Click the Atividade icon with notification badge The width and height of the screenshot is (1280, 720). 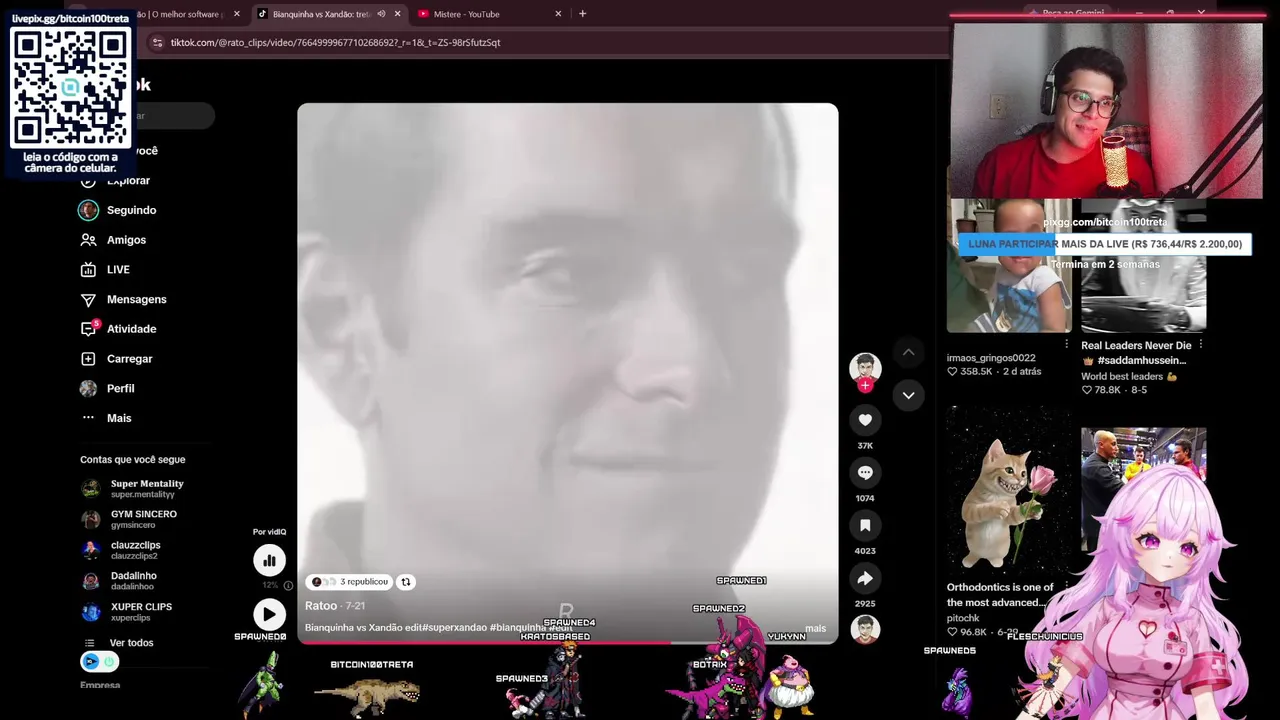89,328
